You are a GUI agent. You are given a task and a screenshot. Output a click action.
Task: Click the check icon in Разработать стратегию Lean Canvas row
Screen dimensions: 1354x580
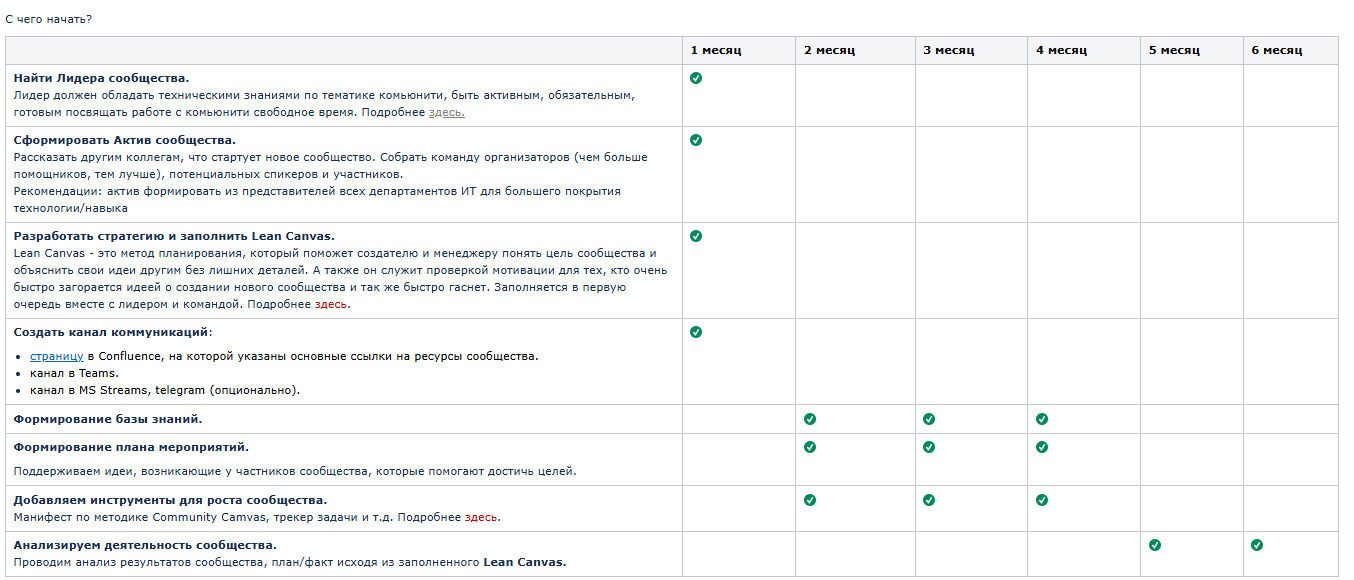tap(696, 236)
